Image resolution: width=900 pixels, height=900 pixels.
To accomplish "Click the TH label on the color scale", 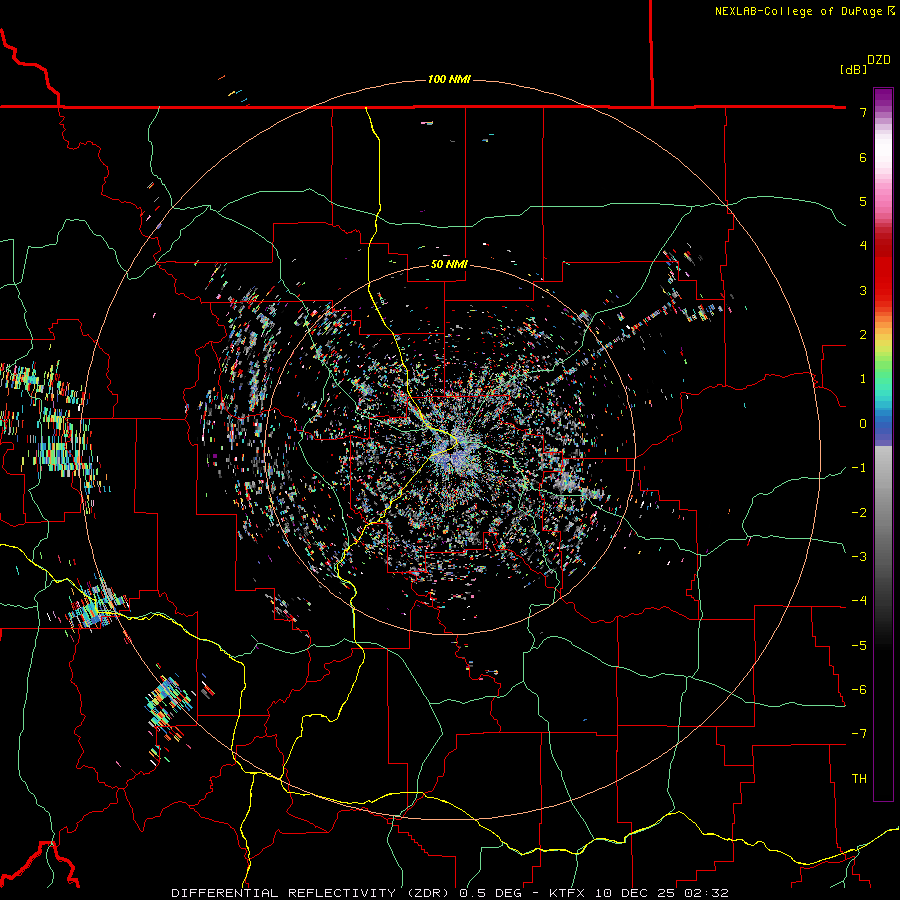I will [x=859, y=779].
